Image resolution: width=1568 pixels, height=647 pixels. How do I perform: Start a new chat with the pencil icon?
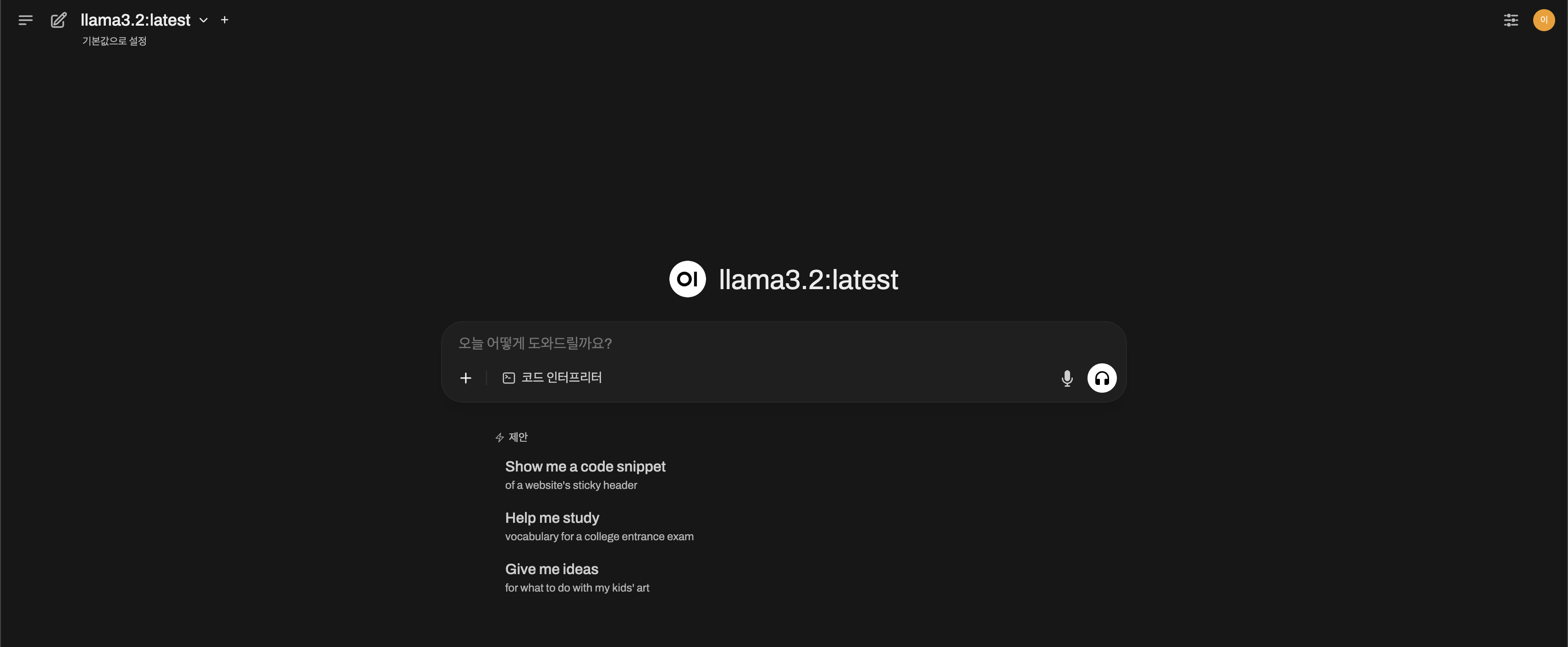pyautogui.click(x=58, y=20)
